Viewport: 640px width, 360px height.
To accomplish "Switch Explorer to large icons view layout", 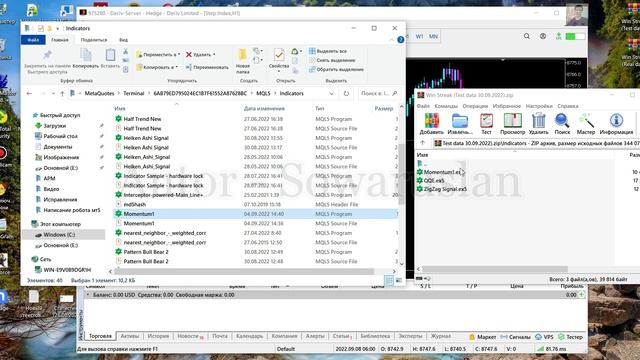I will [x=399, y=280].
